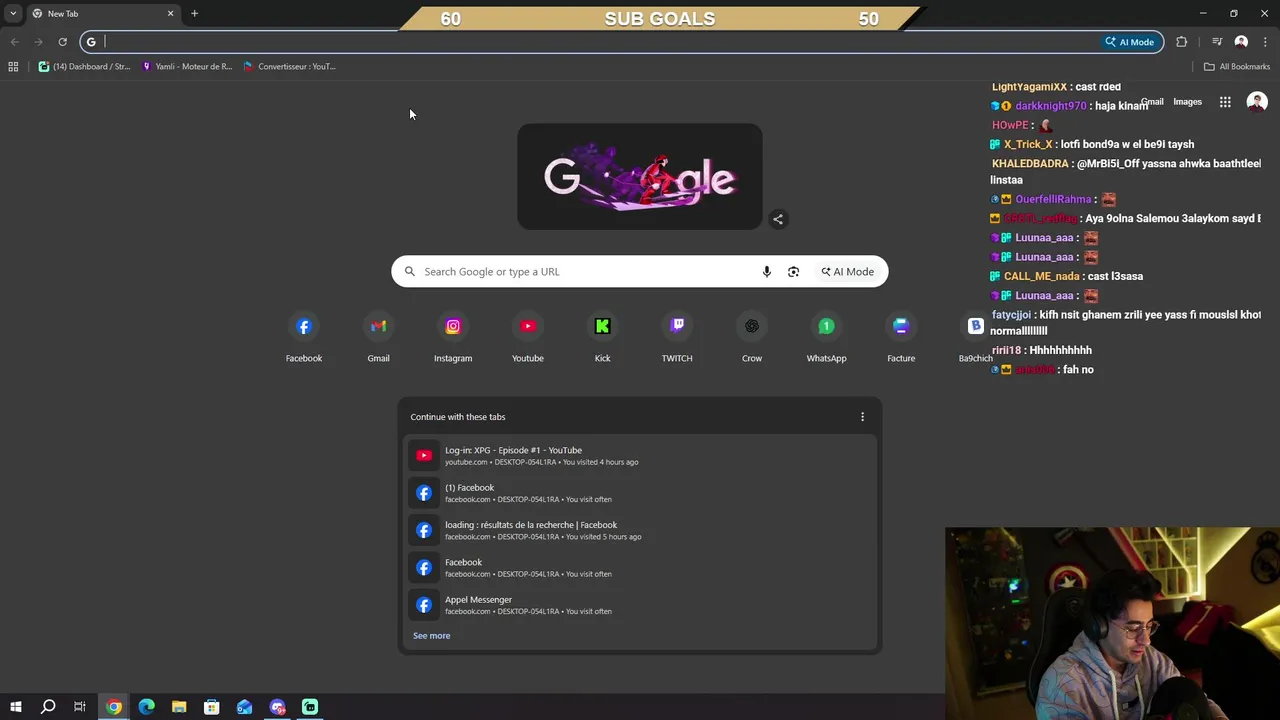Open the Gmail shortcut tile
1280x720 pixels.
pos(378,338)
